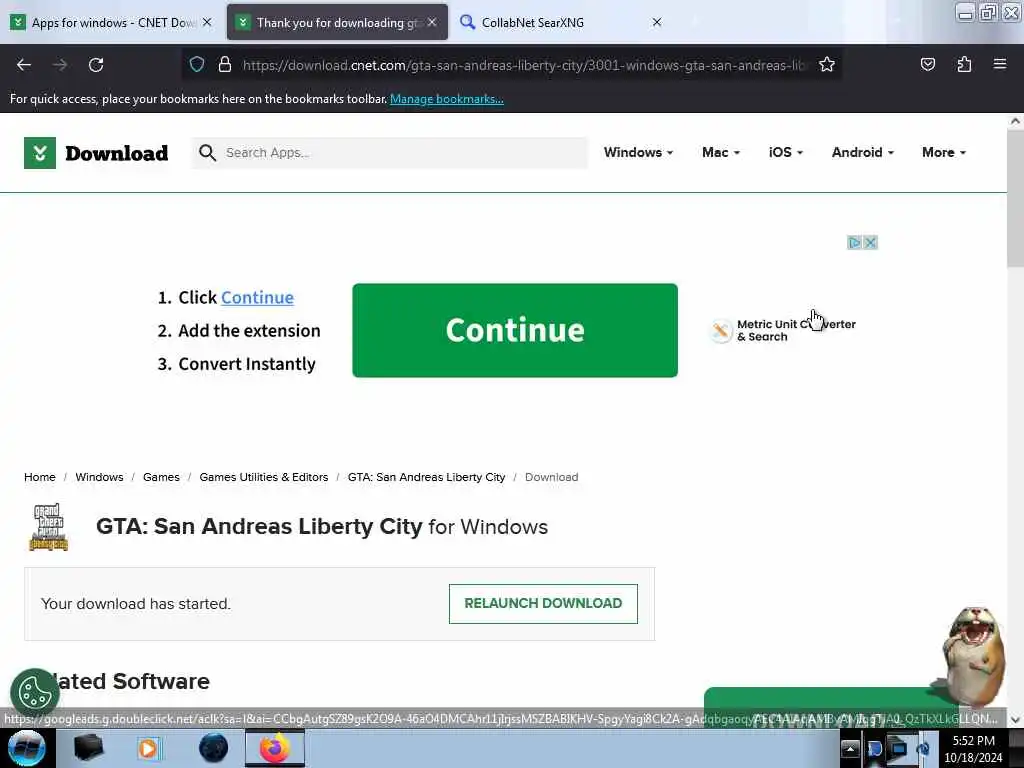Image resolution: width=1024 pixels, height=768 pixels.
Task: Open the Firefox hamburger menu
Action: (x=1000, y=64)
